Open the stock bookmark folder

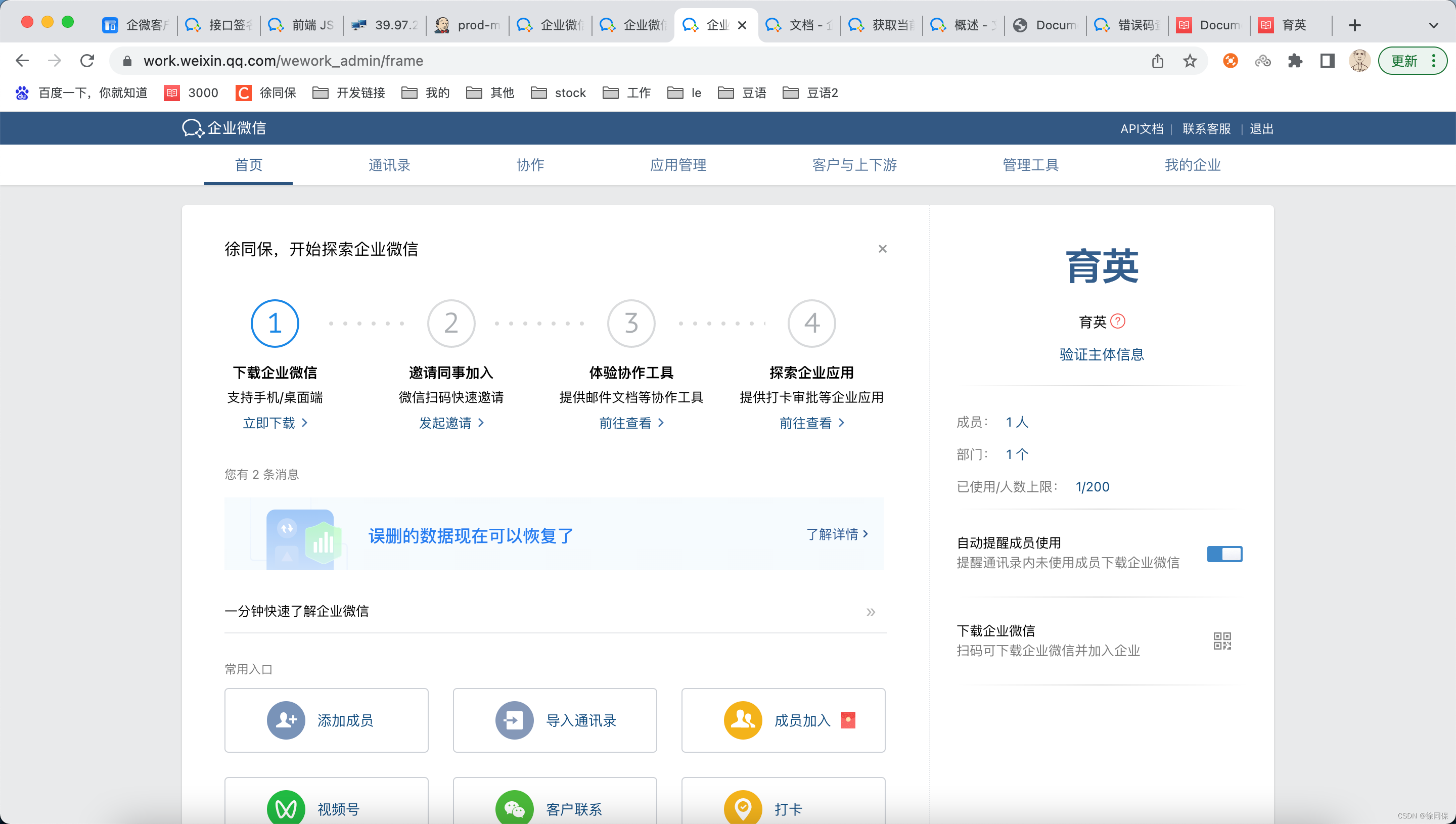558,93
